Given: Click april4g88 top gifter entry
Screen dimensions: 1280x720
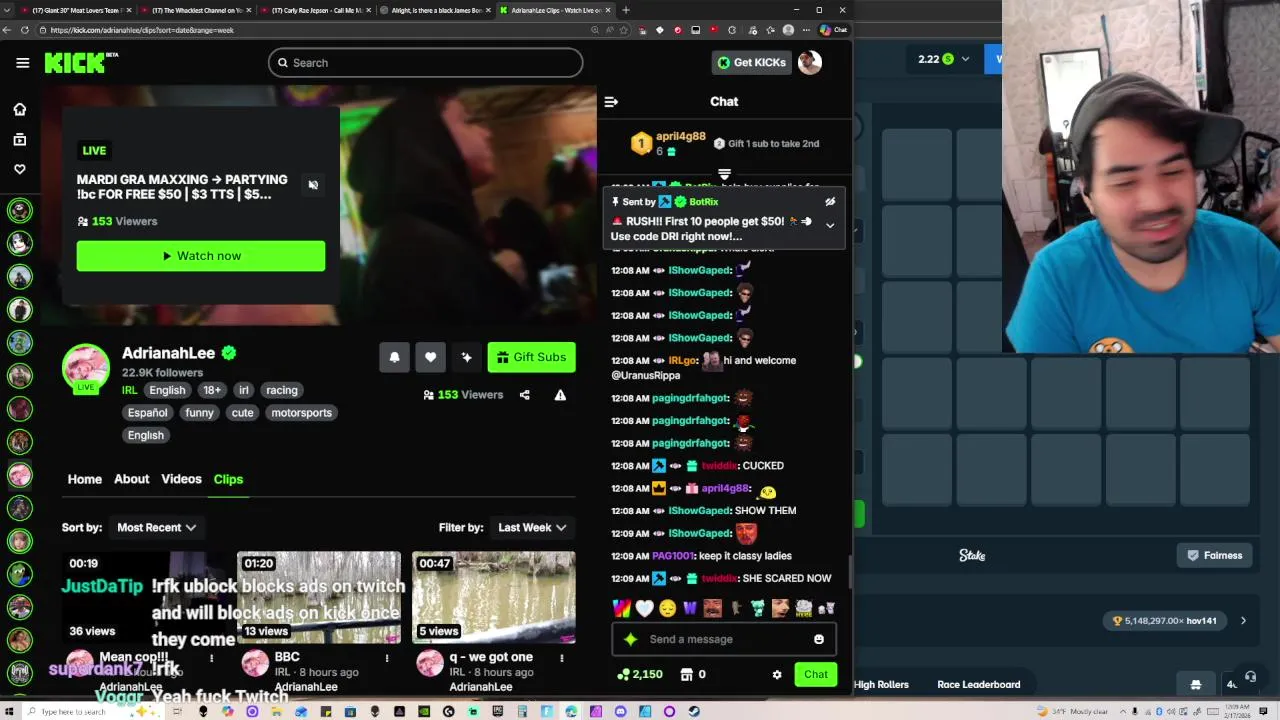Looking at the screenshot, I should [670, 143].
